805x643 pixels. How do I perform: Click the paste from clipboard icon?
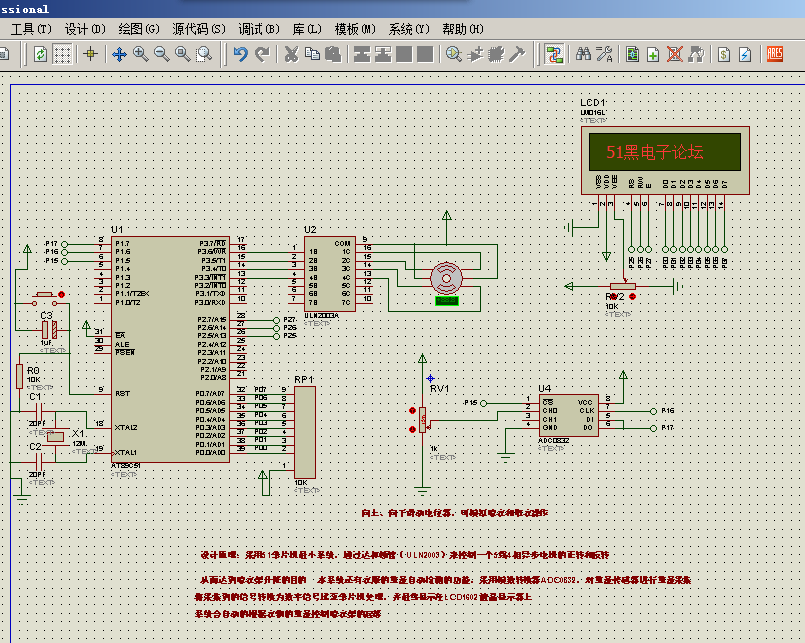point(333,54)
